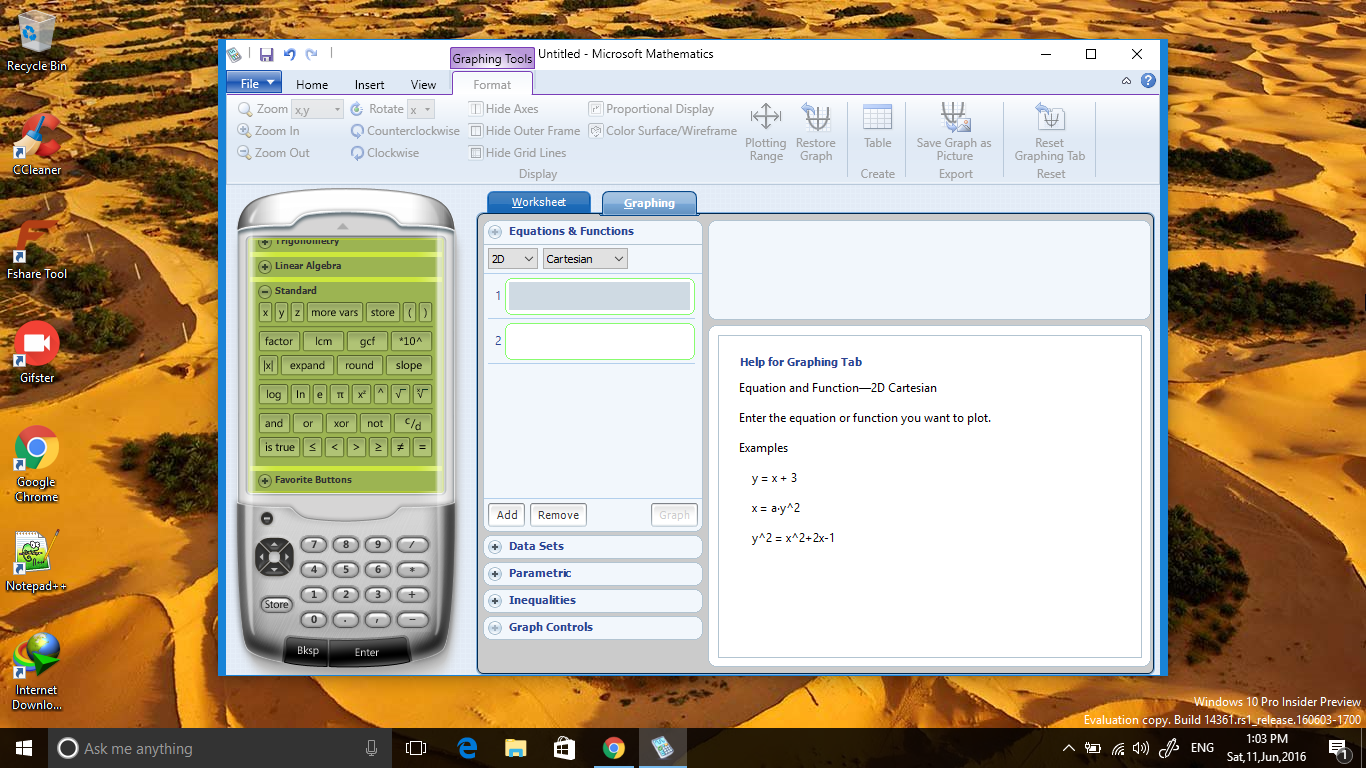The image size is (1366, 768).
Task: Click the Ask me anything search box
Action: [219, 748]
